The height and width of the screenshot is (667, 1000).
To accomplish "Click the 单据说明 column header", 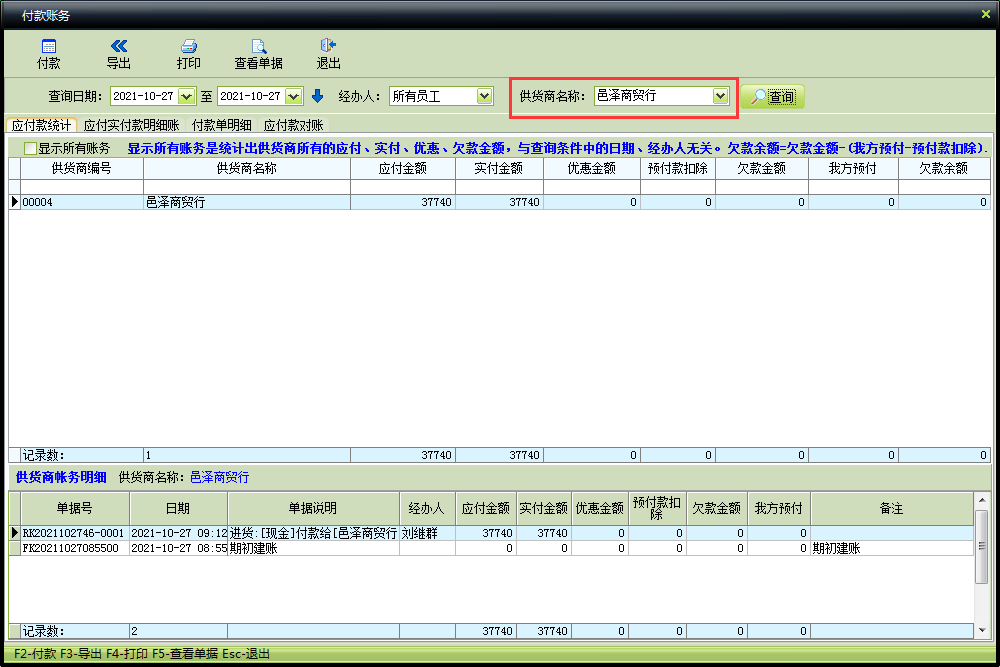I will [x=313, y=508].
